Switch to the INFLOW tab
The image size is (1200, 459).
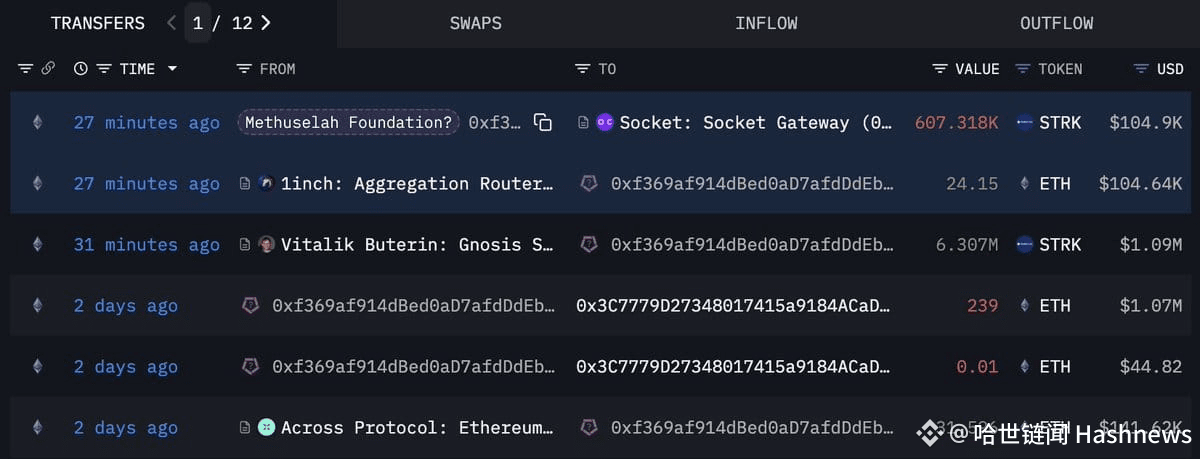tap(766, 23)
